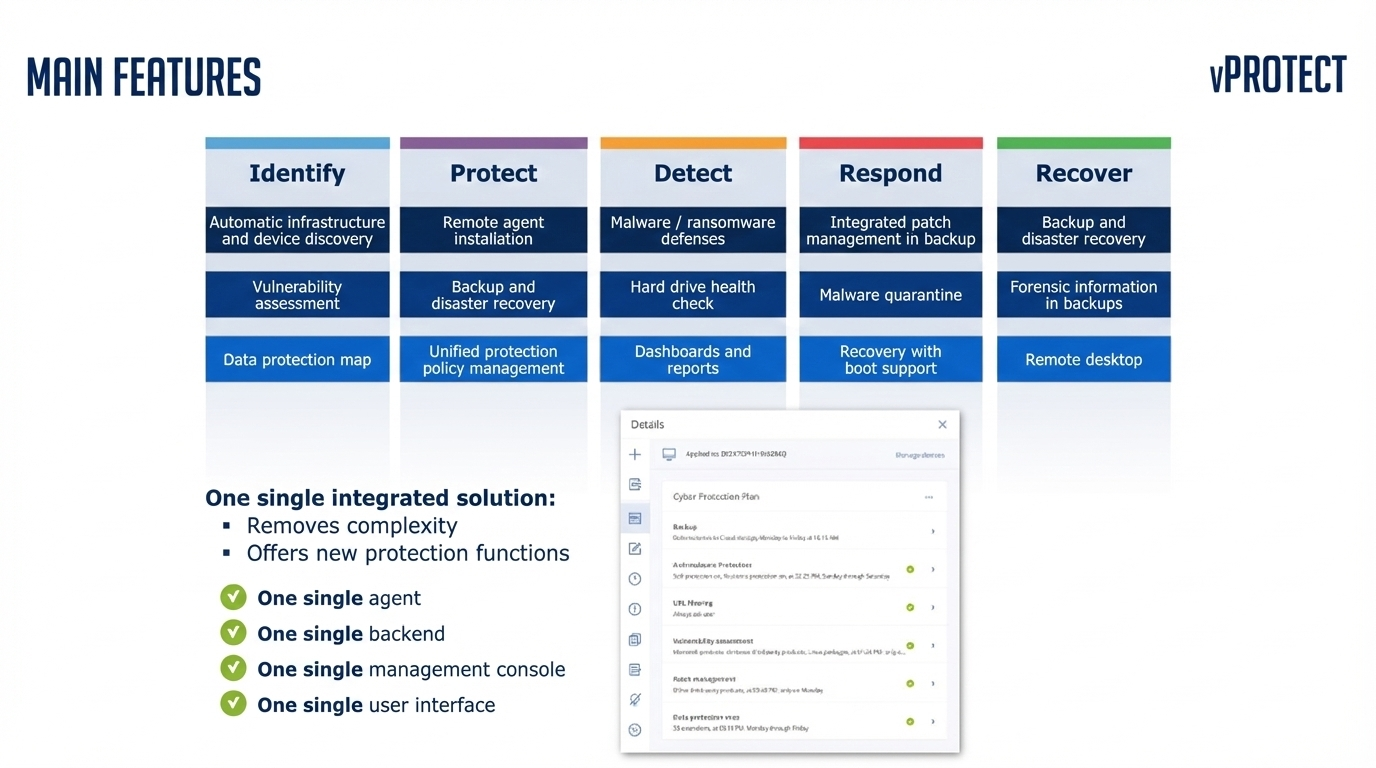Image resolution: width=1376 pixels, height=768 pixels.
Task: Expand the Data protection map row chevron
Action: [x=933, y=722]
